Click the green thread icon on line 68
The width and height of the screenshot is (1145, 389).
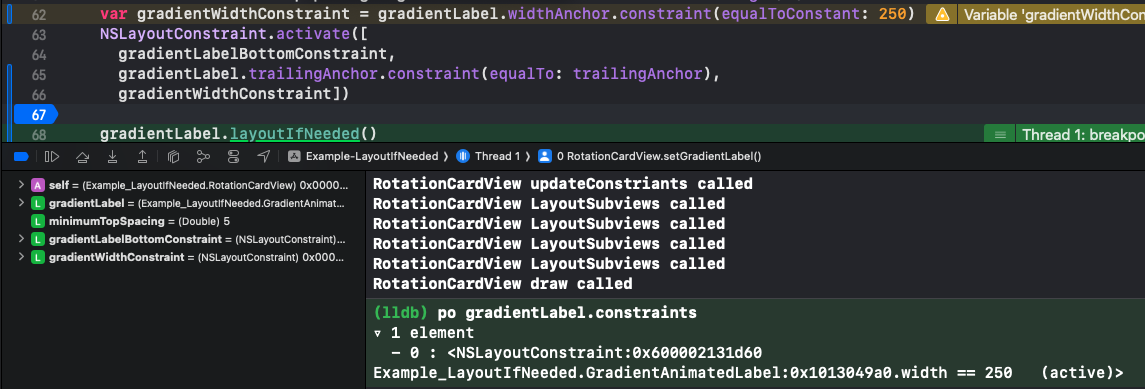1000,135
